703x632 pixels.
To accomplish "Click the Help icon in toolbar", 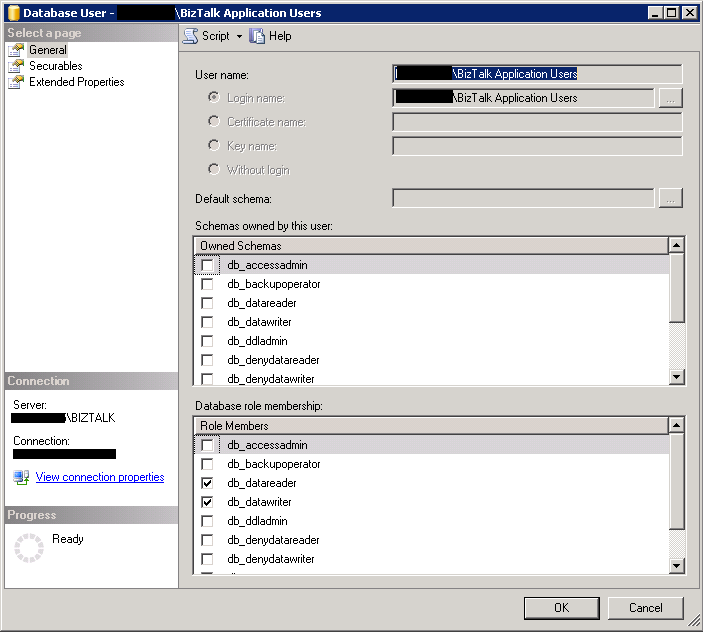I will click(x=258, y=36).
